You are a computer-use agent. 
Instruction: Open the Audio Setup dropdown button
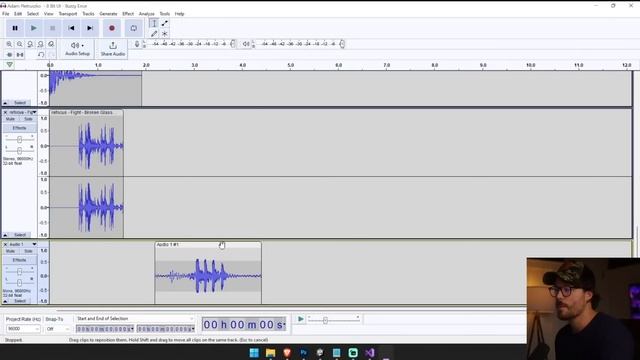[x=77, y=49]
